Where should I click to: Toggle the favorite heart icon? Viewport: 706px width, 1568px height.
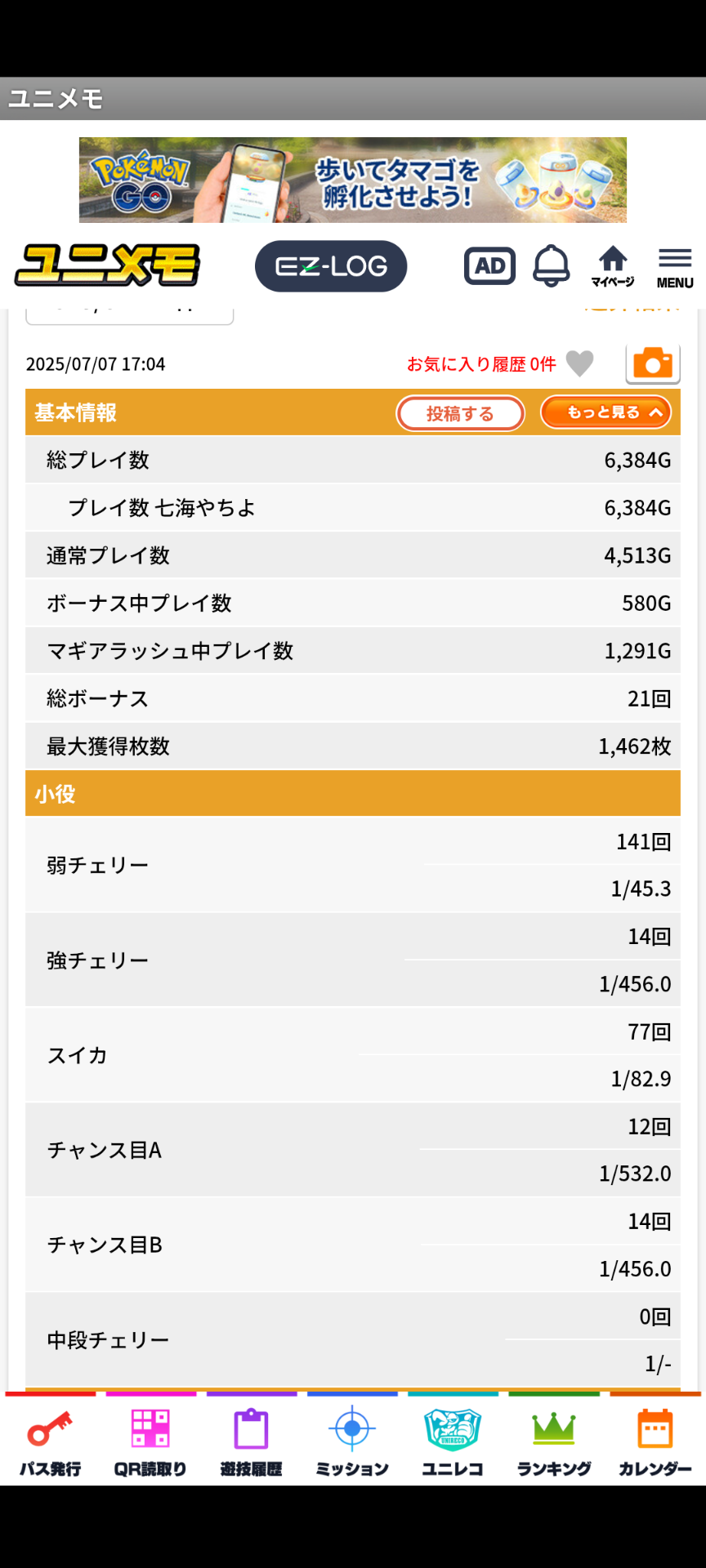579,363
